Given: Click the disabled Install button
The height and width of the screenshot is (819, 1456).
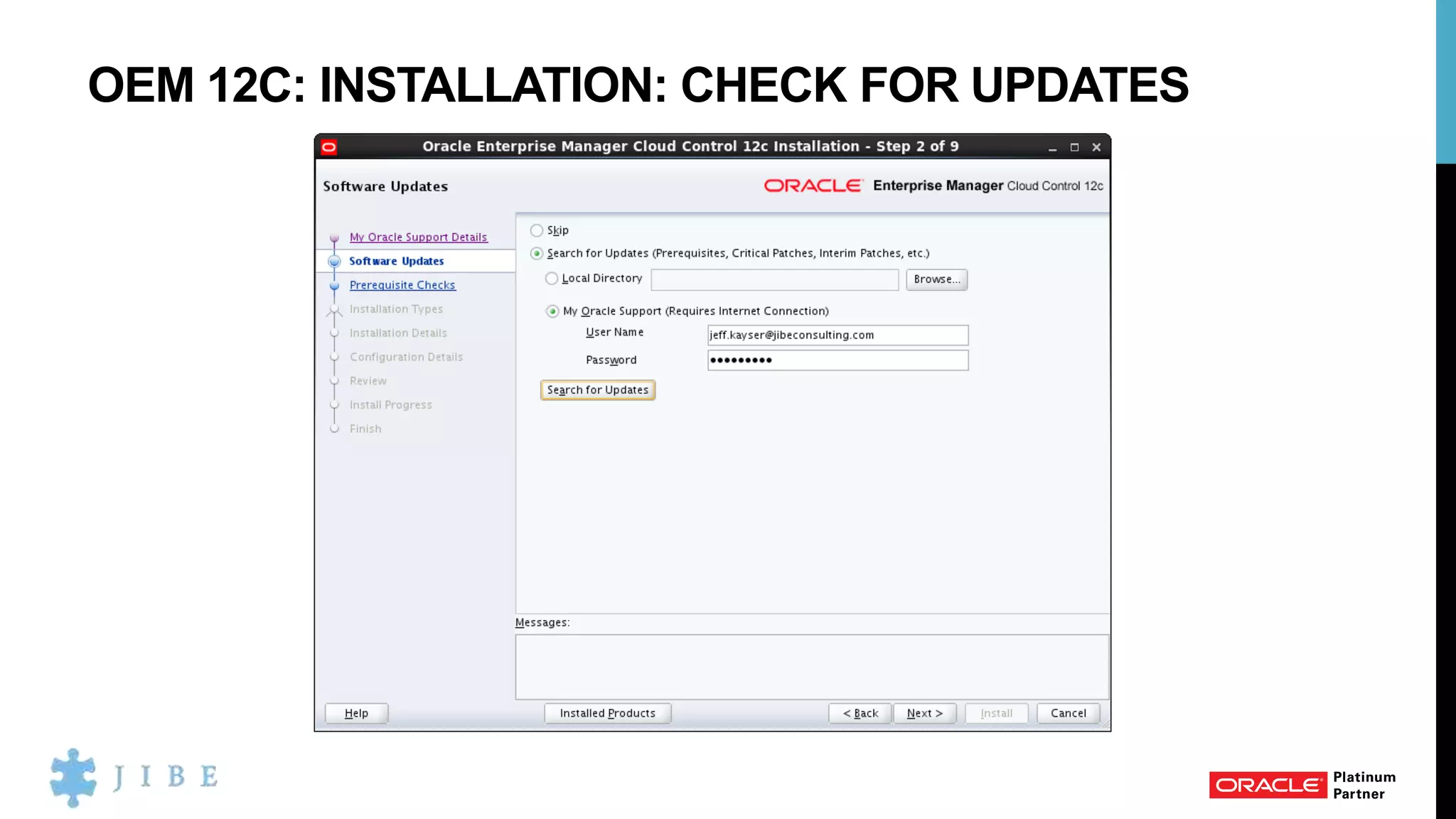Looking at the screenshot, I should [x=996, y=713].
